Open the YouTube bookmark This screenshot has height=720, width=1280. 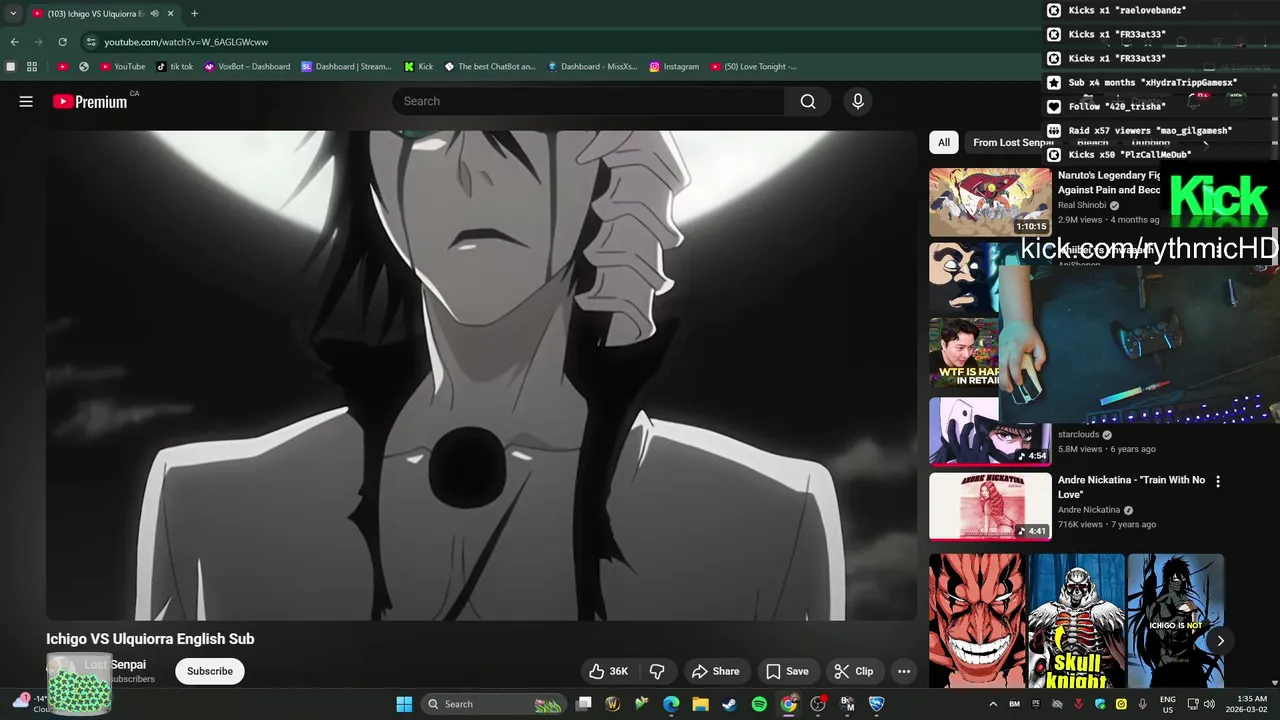[123, 67]
